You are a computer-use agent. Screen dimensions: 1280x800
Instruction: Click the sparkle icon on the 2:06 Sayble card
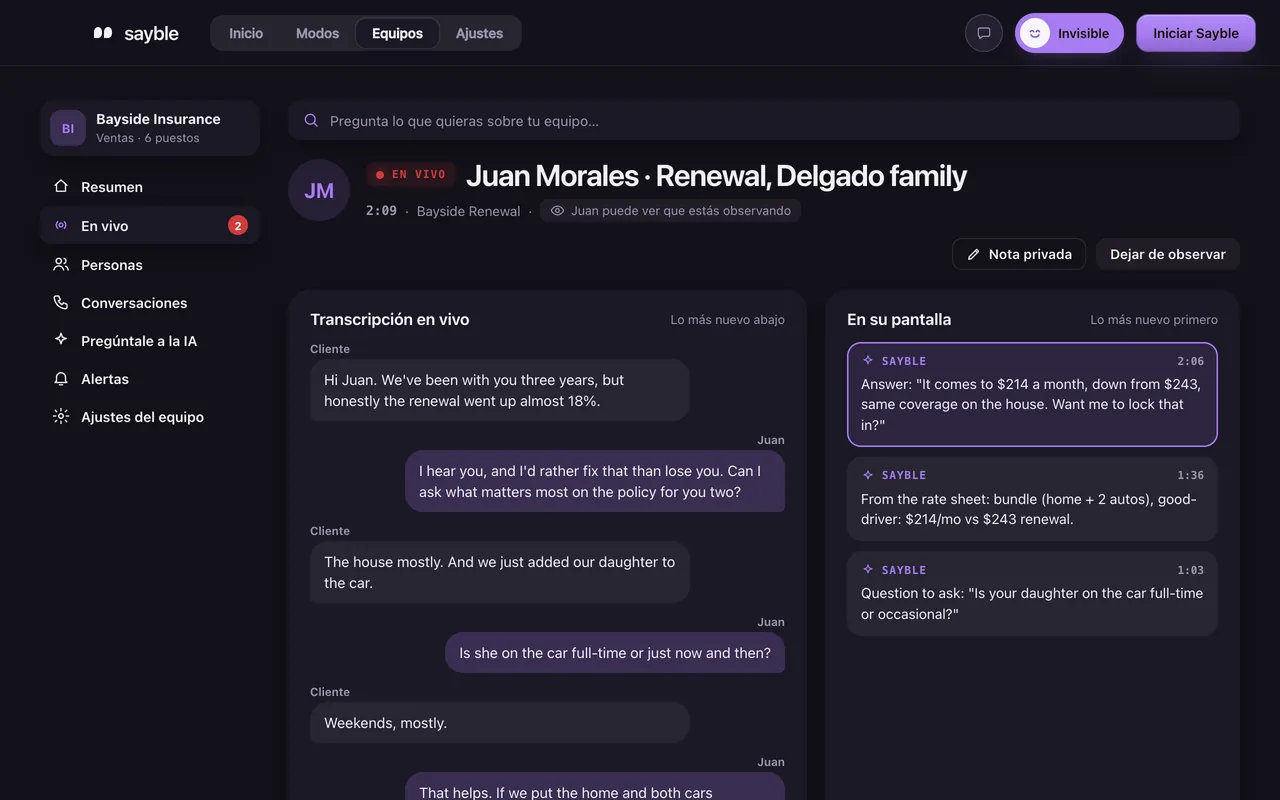coord(868,361)
